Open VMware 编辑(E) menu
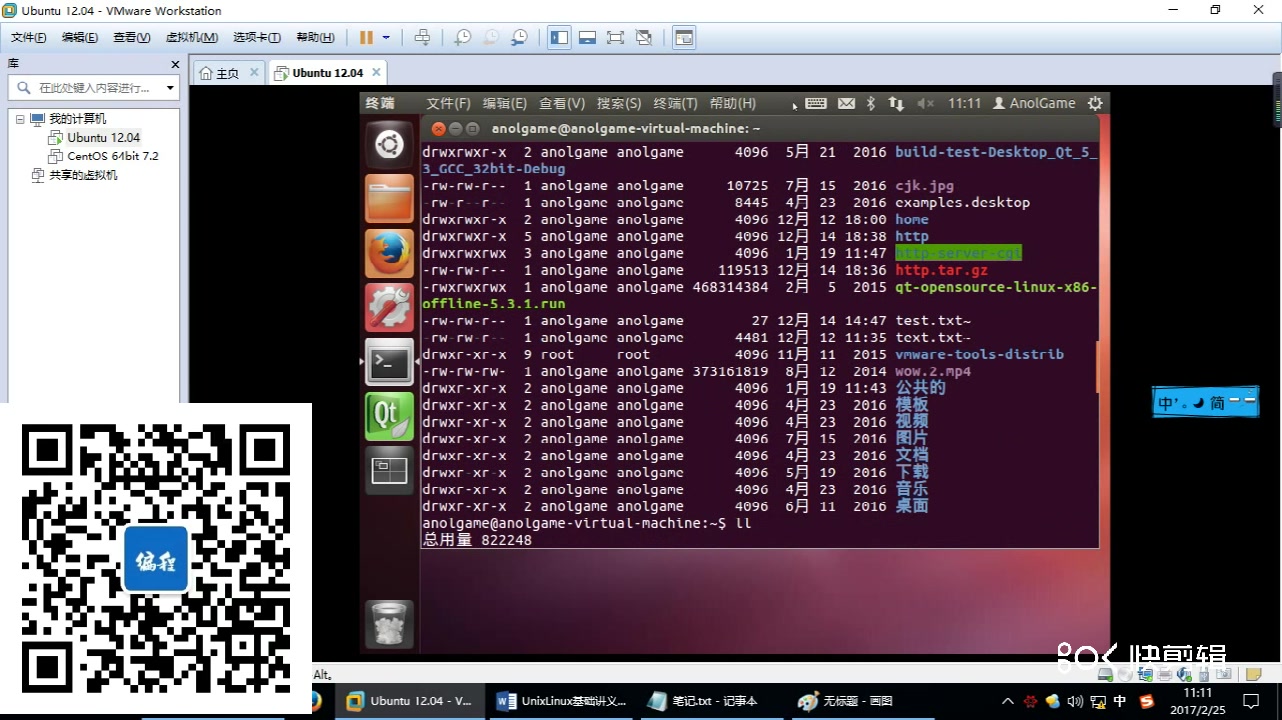 coord(79,37)
